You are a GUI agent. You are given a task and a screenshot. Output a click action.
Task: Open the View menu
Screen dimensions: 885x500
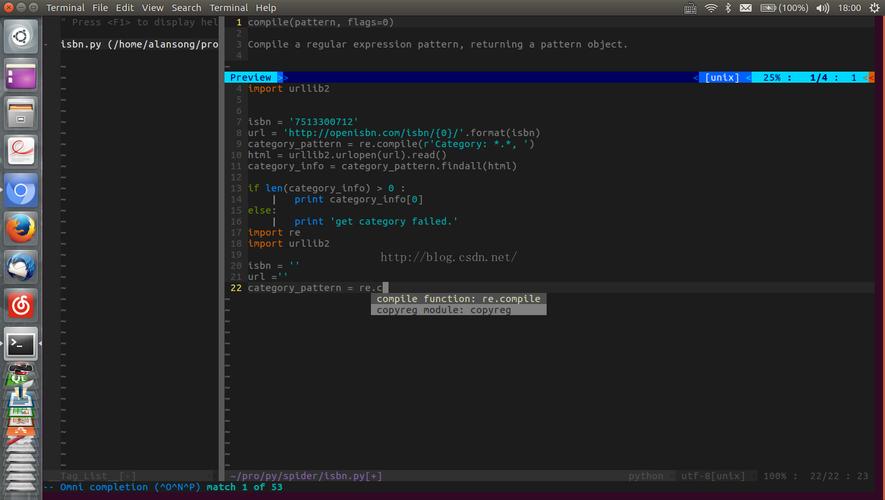[x=152, y=8]
